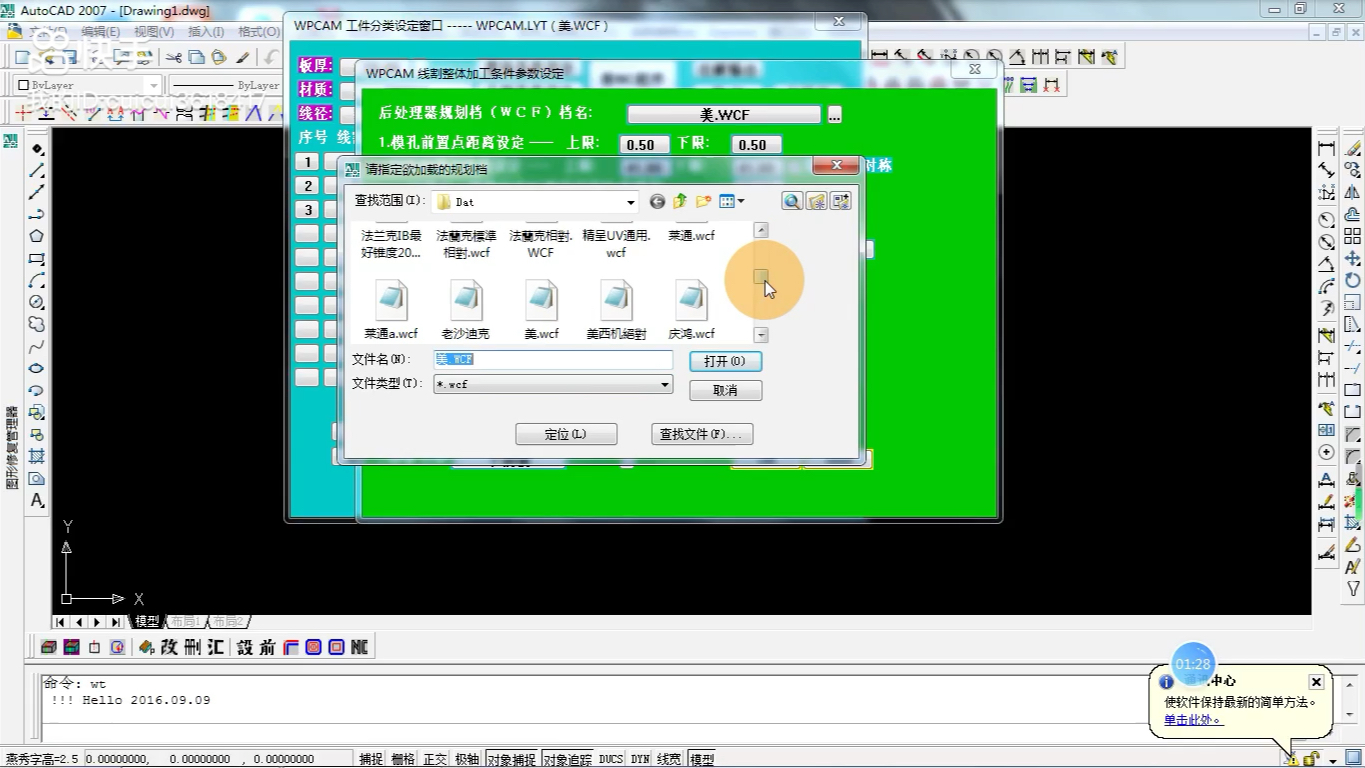Click the ... browse button beside 美.WCF
1365x768 pixels.
coord(835,115)
